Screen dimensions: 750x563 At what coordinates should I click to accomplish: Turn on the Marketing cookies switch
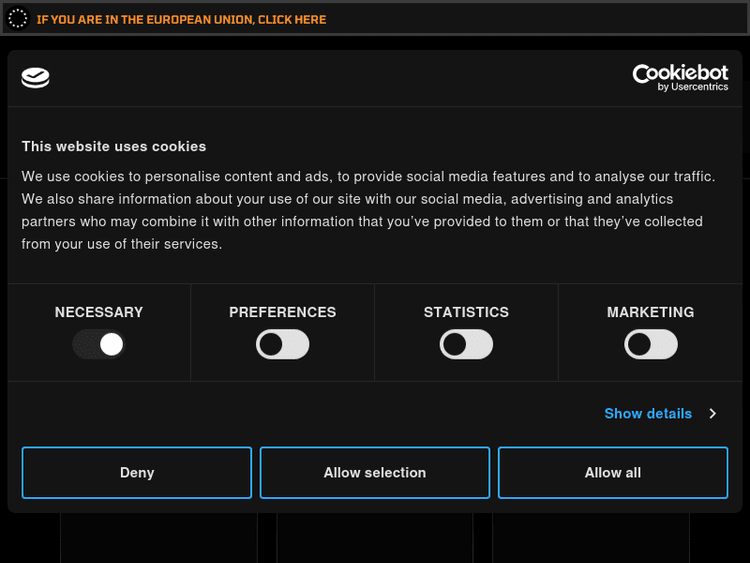point(650,345)
